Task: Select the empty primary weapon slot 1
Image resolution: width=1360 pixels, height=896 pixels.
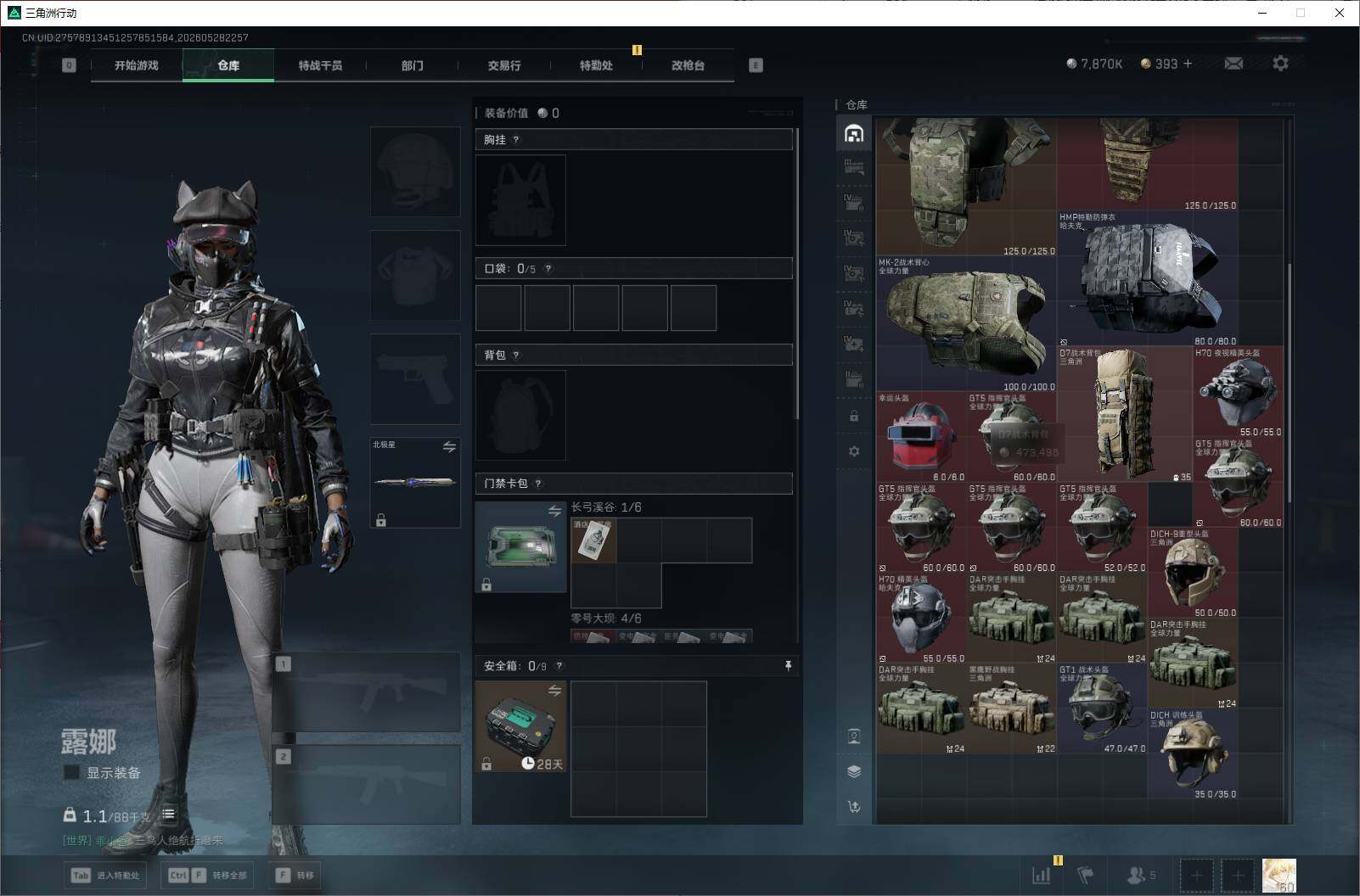Action: (x=367, y=692)
